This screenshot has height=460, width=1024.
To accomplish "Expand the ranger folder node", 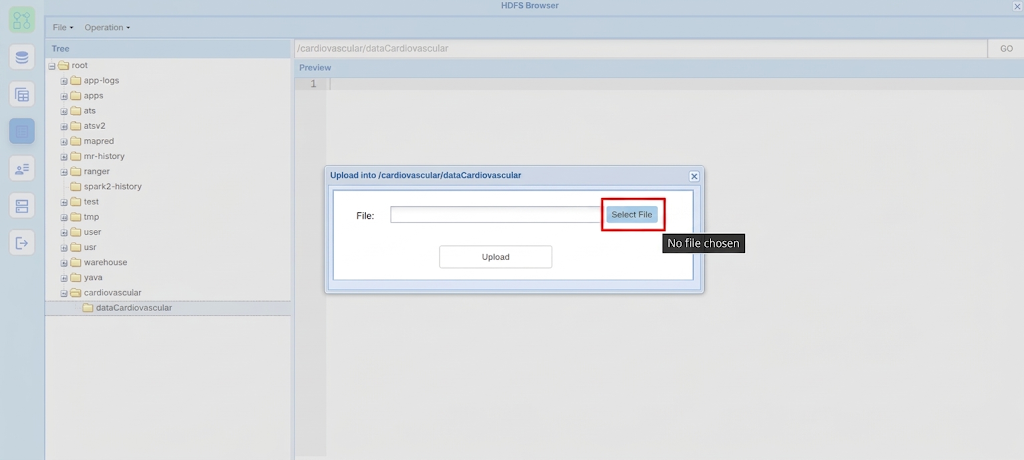I will tap(64, 172).
